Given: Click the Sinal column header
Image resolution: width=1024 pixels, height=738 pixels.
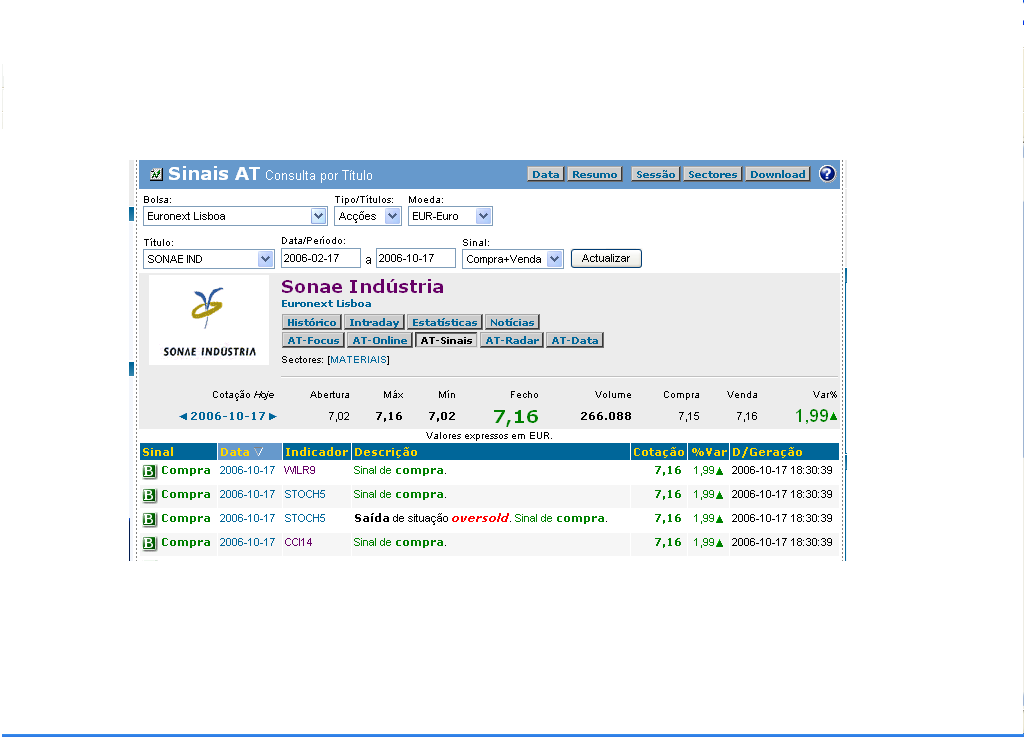Looking at the screenshot, I should click(x=178, y=452).
